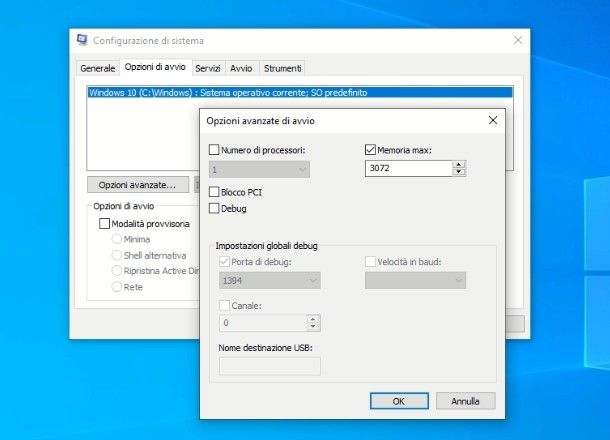The image size is (610, 440).
Task: Select the Opzioni di avvio tab
Action: point(155,67)
